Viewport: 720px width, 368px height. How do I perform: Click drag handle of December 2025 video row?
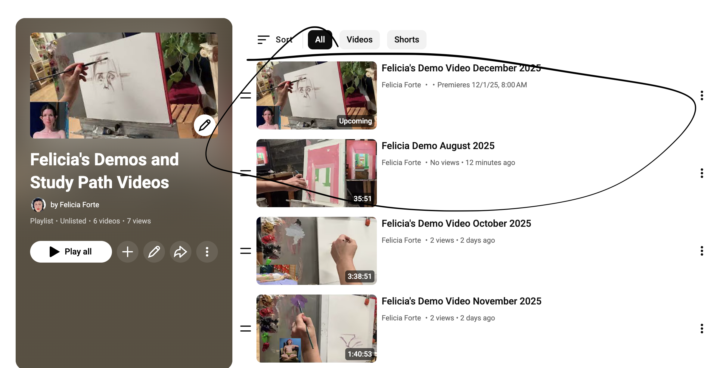(x=246, y=96)
